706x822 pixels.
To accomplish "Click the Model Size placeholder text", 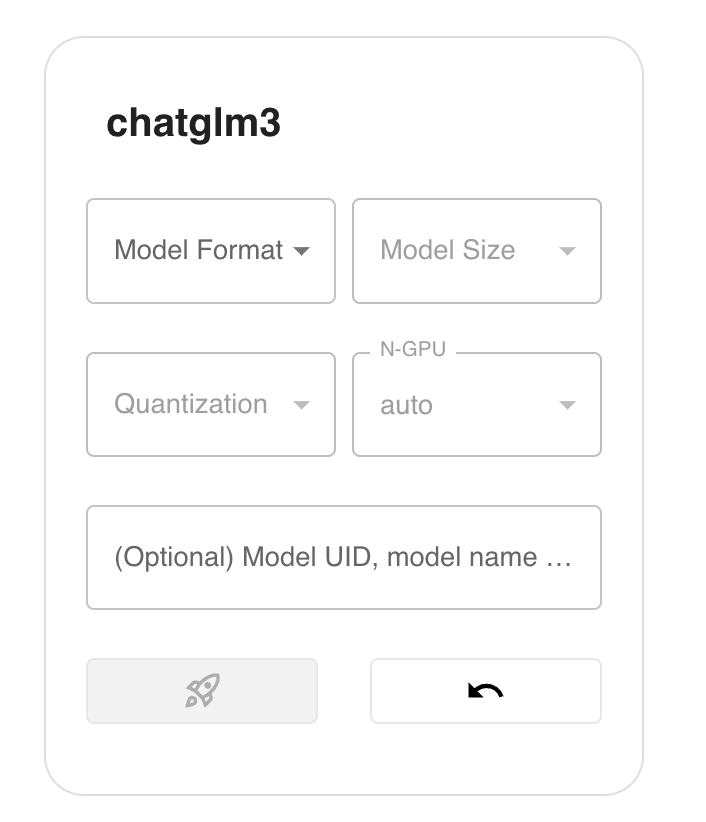I will point(448,250).
